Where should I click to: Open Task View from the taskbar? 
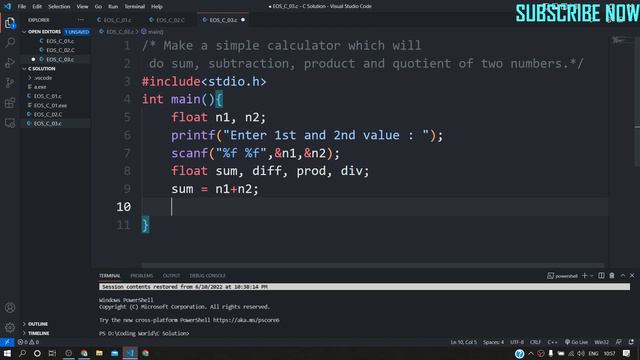click(52, 353)
